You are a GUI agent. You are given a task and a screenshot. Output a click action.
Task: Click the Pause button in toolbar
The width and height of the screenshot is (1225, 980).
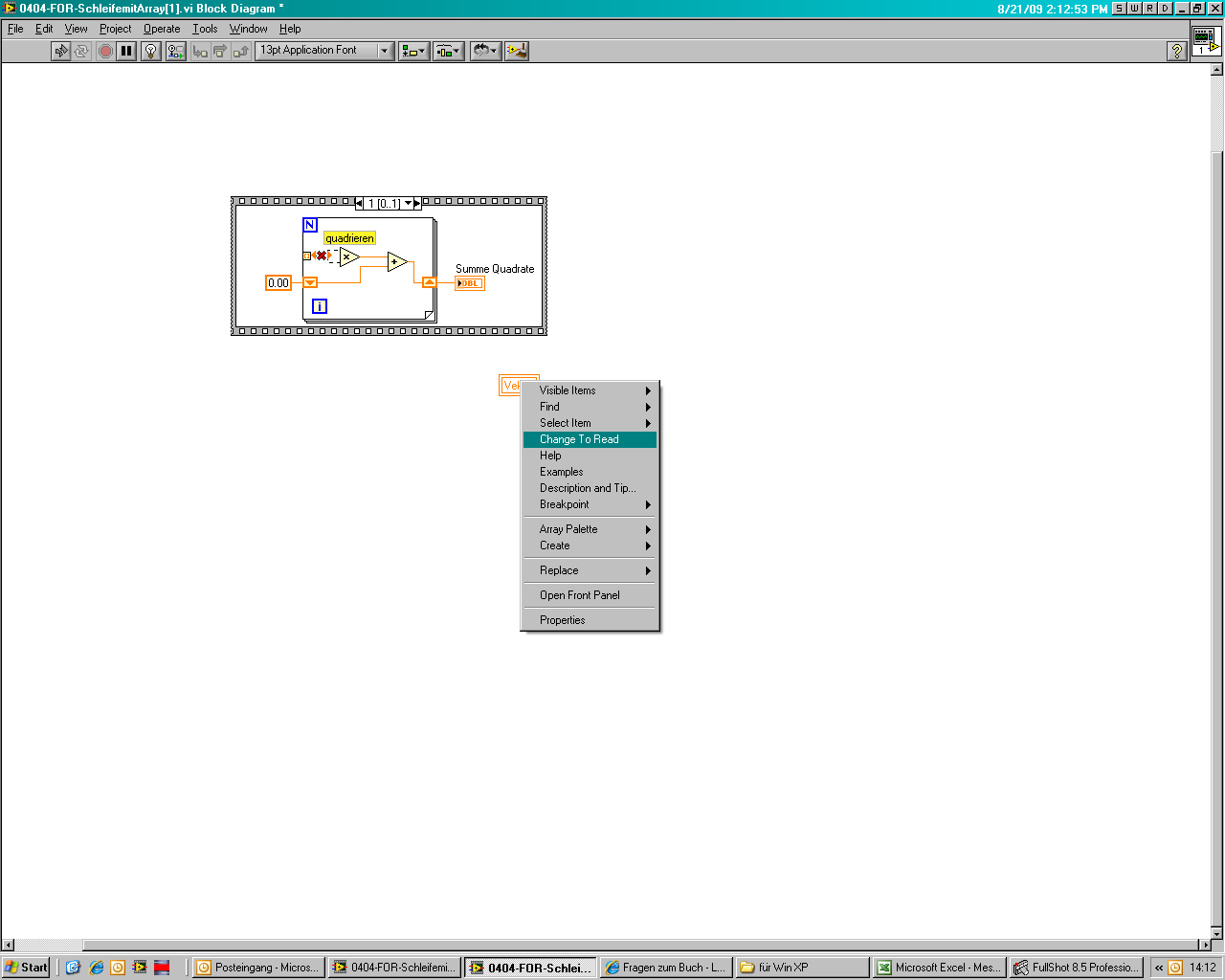[x=126, y=51]
